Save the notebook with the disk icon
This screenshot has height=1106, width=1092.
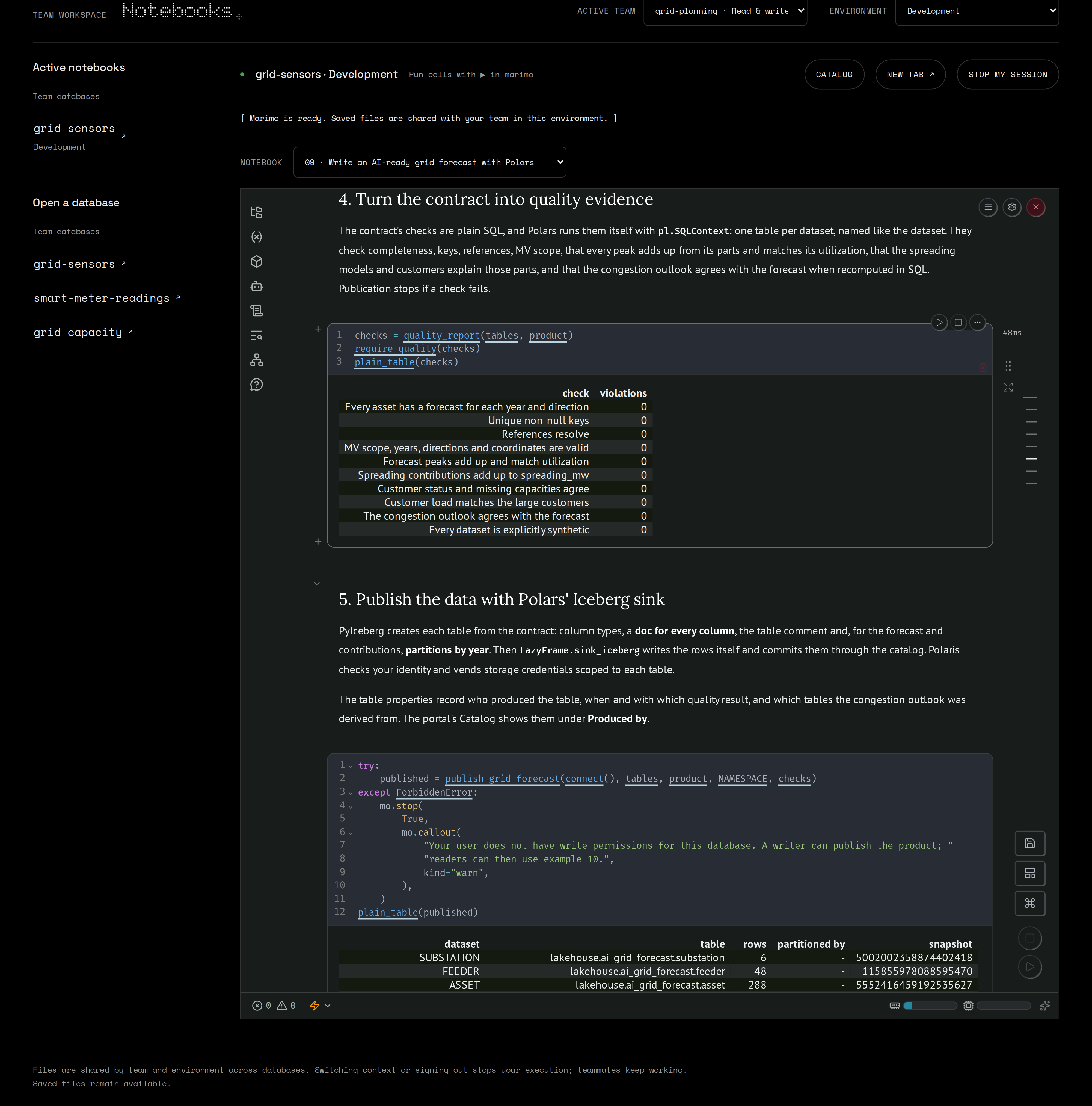[x=1029, y=843]
